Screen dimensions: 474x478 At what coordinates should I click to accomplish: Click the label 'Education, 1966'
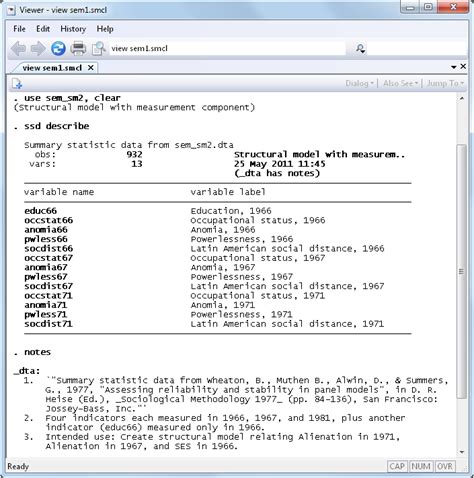231,211
